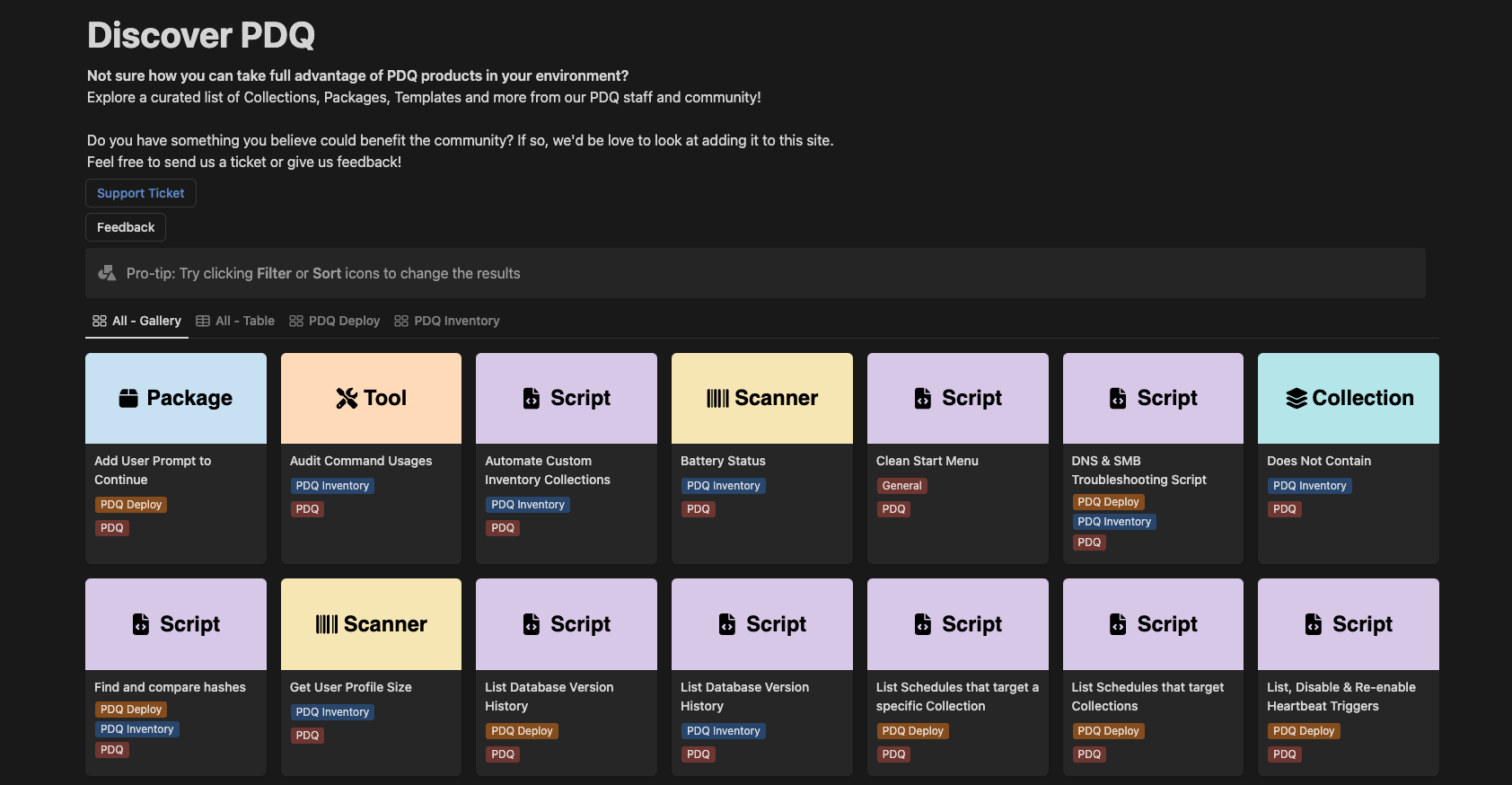Click the Script file icon on Automate Custom Inventory Collections card
1512x785 pixels.
click(x=532, y=398)
